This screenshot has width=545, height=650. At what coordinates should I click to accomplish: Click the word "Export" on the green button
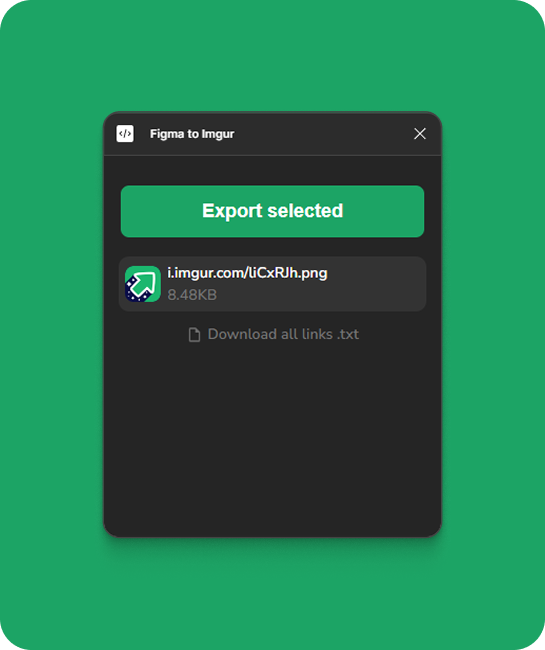click(232, 211)
